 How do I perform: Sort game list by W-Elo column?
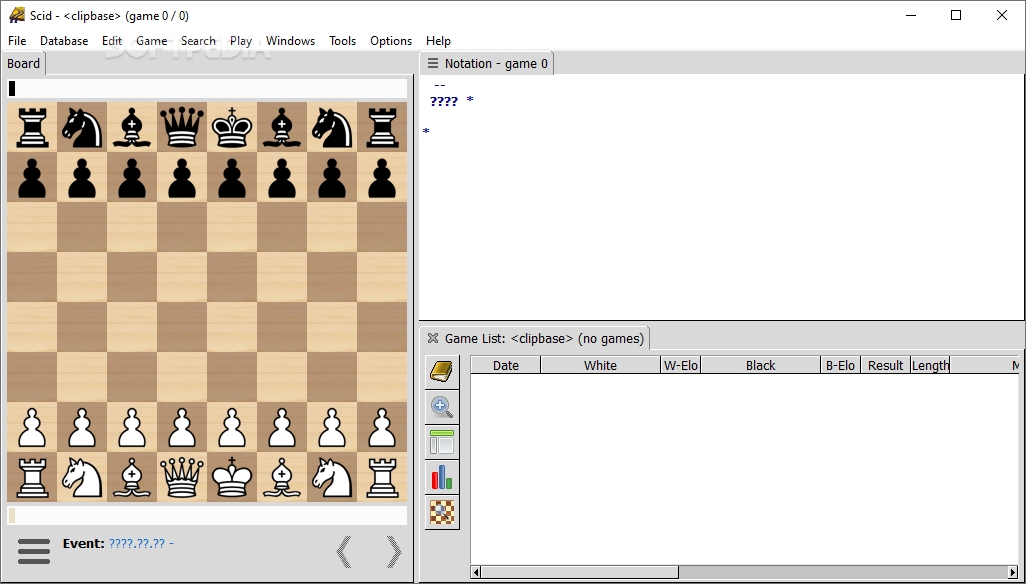pyautogui.click(x=681, y=365)
